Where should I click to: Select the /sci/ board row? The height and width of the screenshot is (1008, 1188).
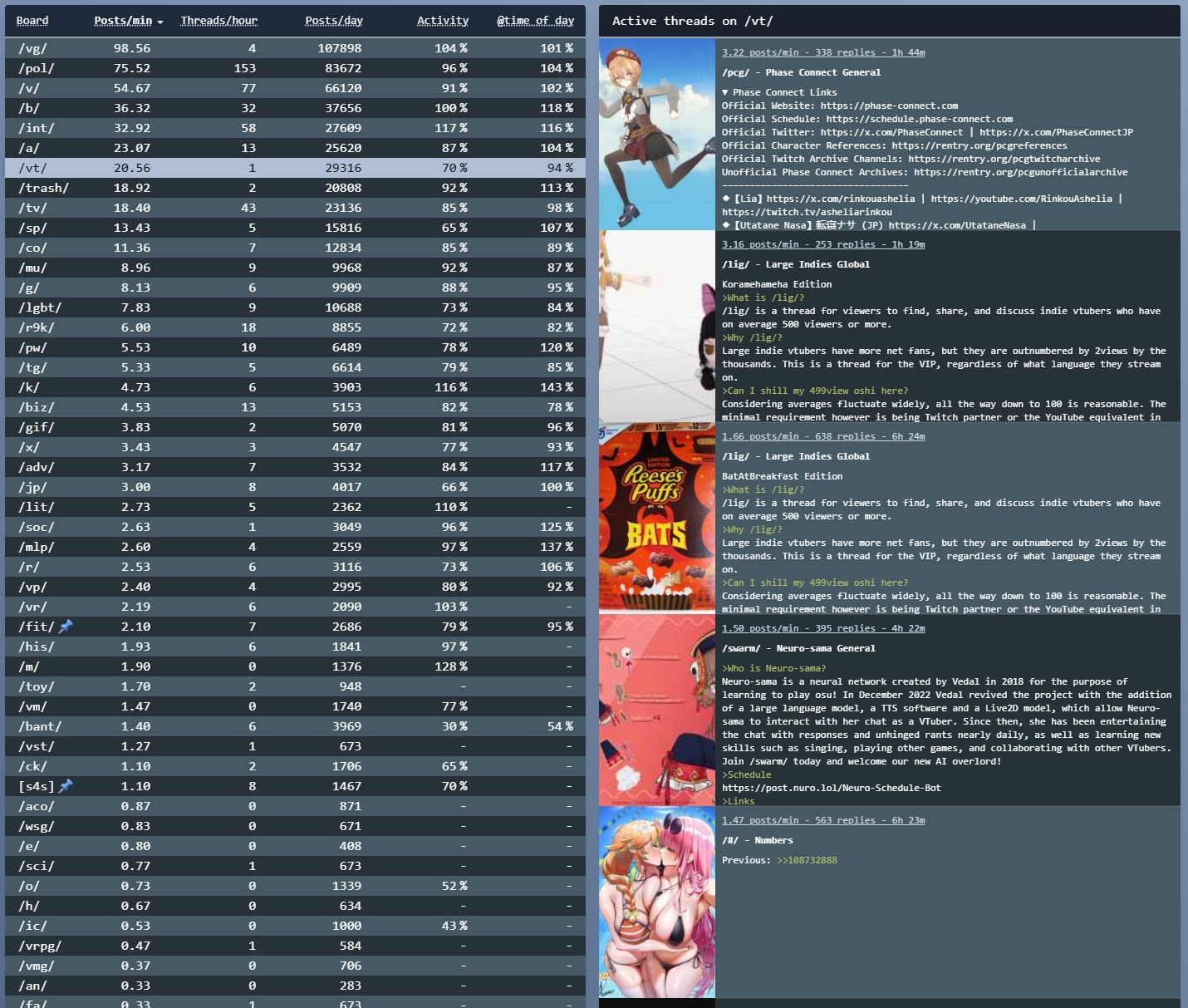[x=295, y=866]
